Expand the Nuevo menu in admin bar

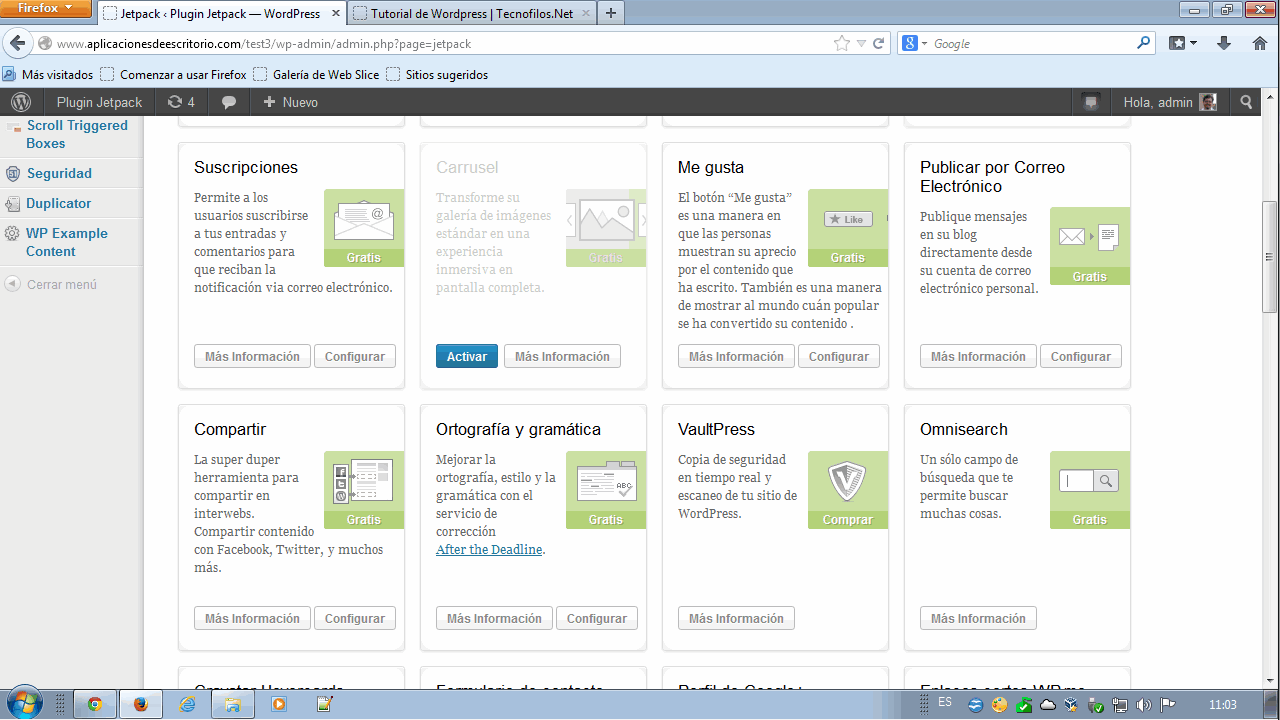(x=290, y=102)
